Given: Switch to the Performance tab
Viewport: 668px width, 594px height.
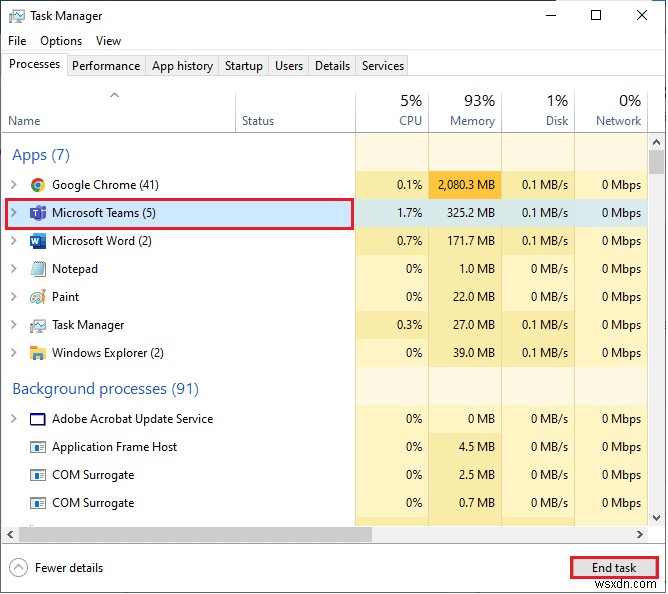Looking at the screenshot, I should click(x=106, y=66).
